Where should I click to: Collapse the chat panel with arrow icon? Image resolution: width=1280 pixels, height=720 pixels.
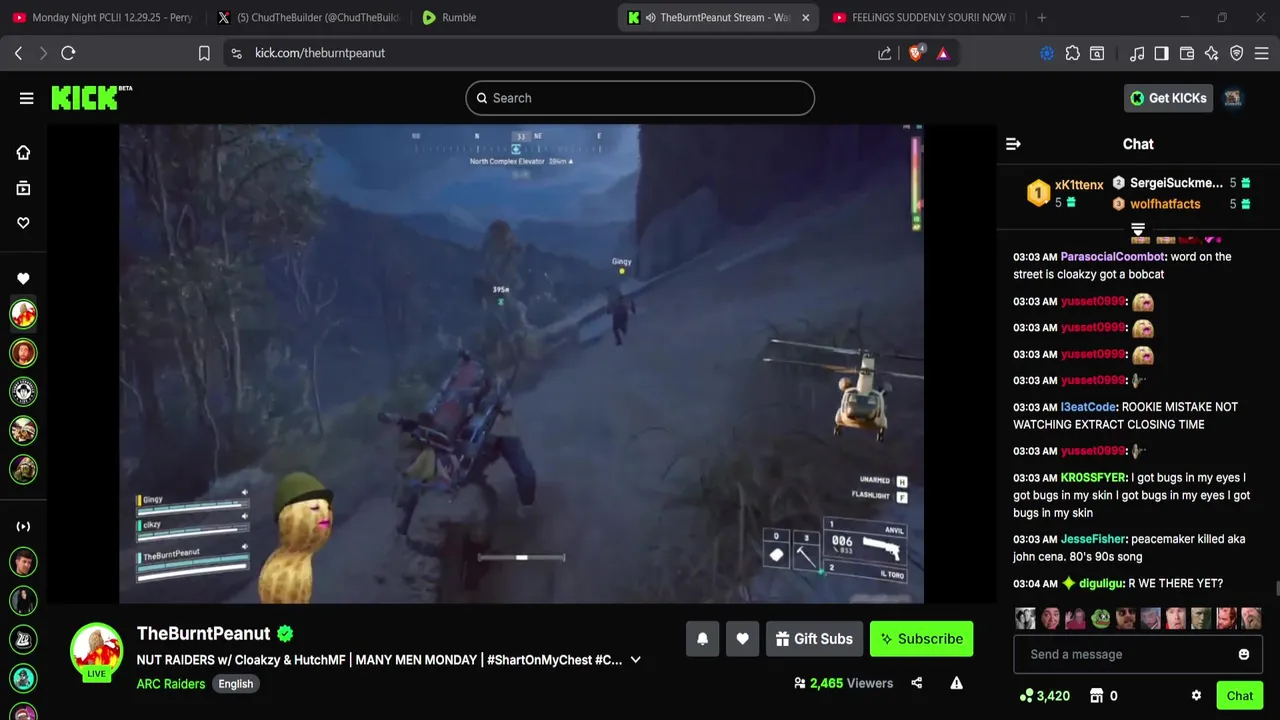coord(1013,144)
